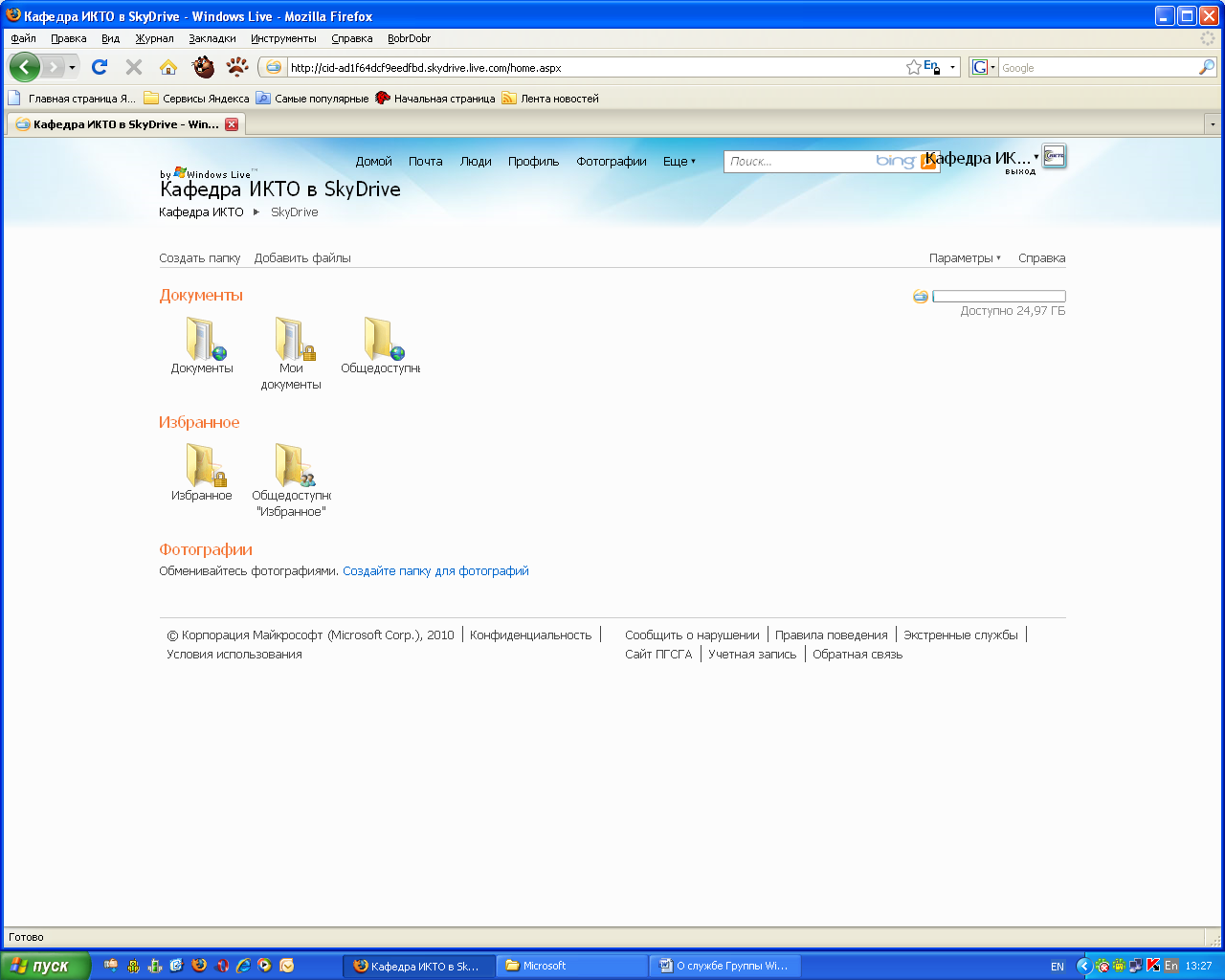Open the Инструменты menu
Screen dimensions: 1225x980
pyautogui.click(x=283, y=38)
